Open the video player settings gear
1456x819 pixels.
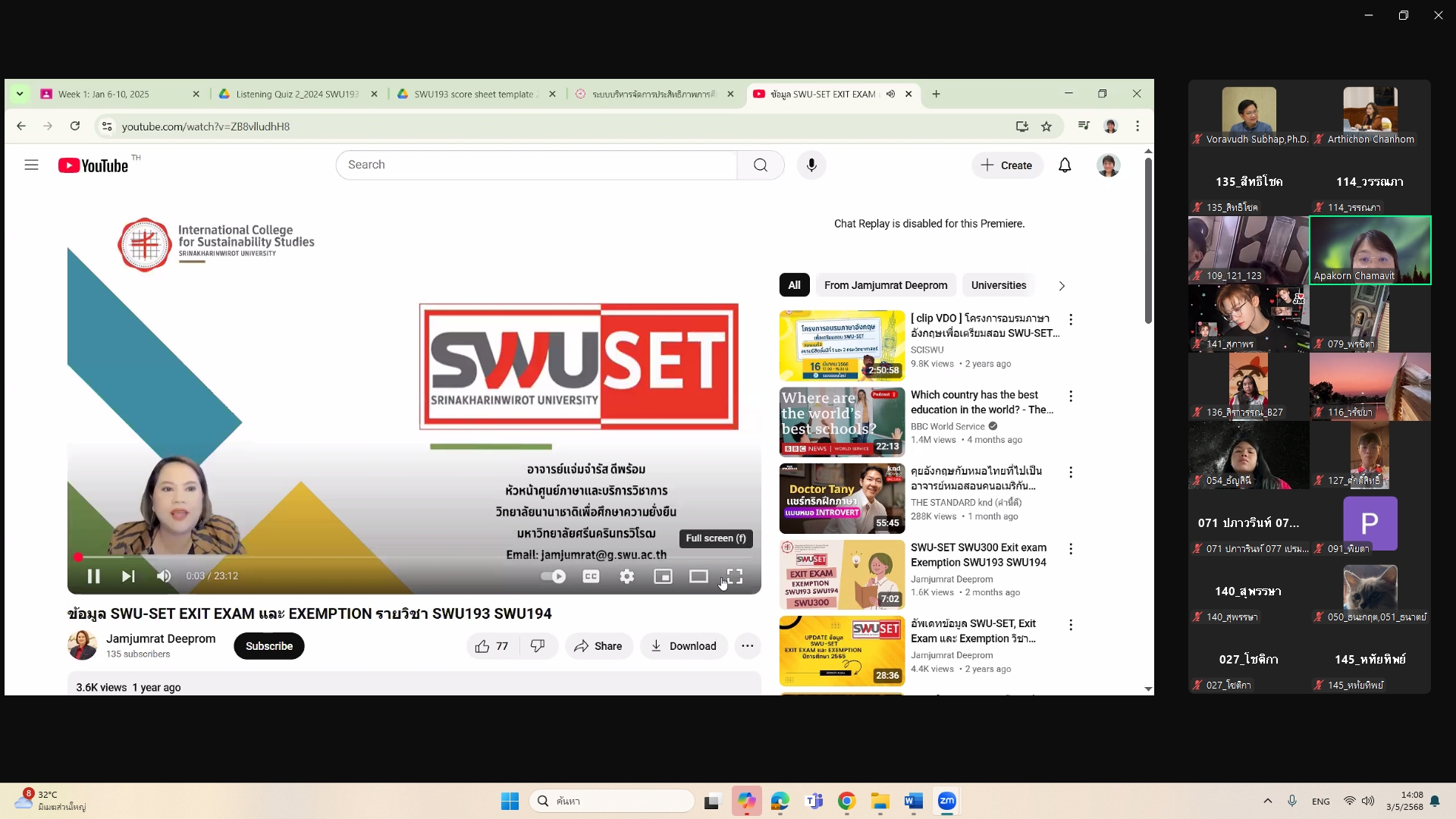tap(627, 576)
